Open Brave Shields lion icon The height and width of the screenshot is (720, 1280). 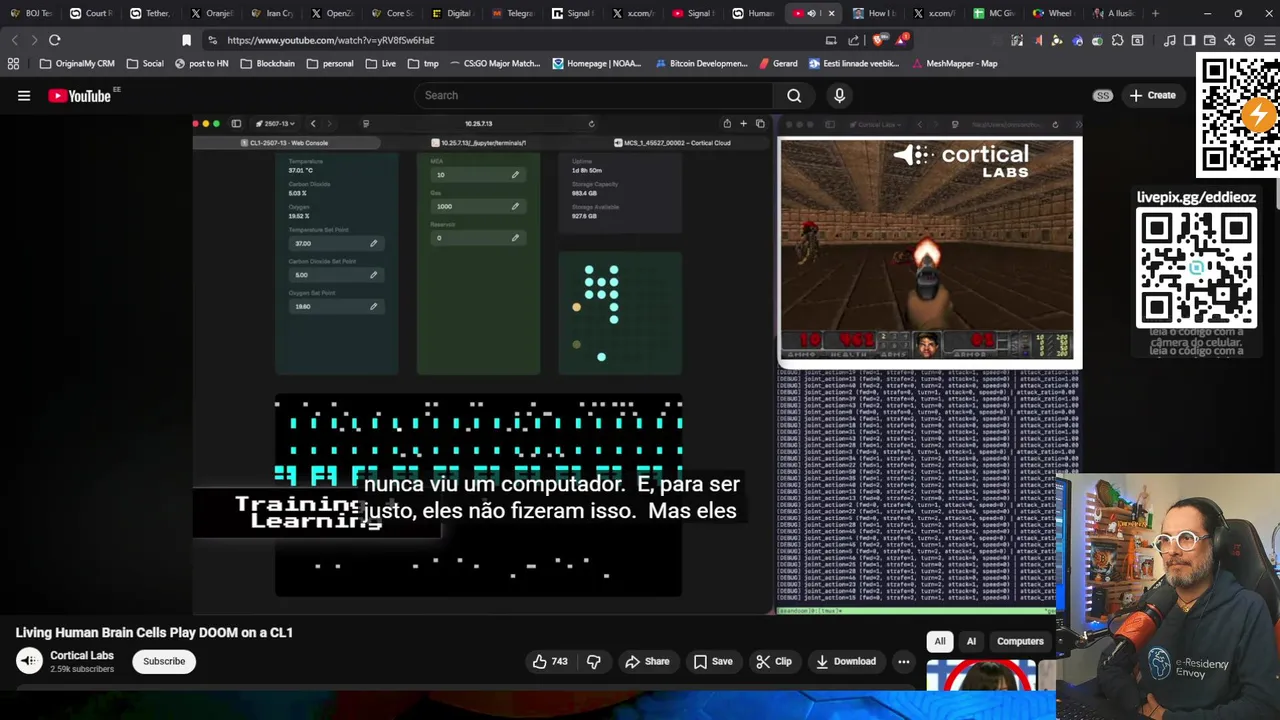pyautogui.click(x=877, y=40)
